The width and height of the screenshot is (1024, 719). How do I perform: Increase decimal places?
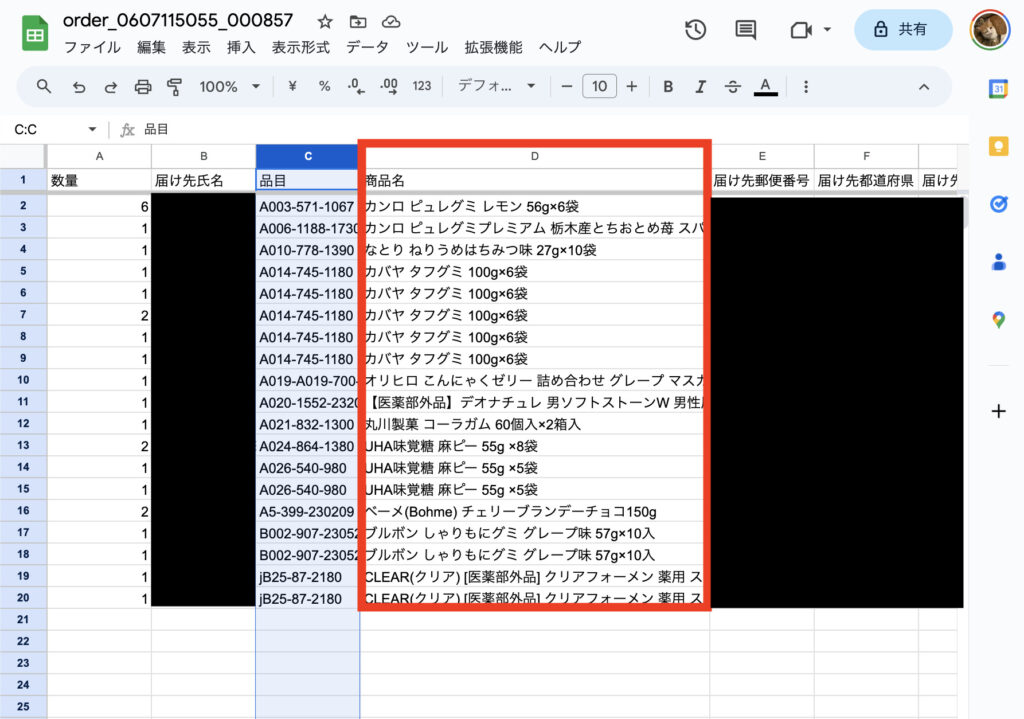tap(389, 86)
